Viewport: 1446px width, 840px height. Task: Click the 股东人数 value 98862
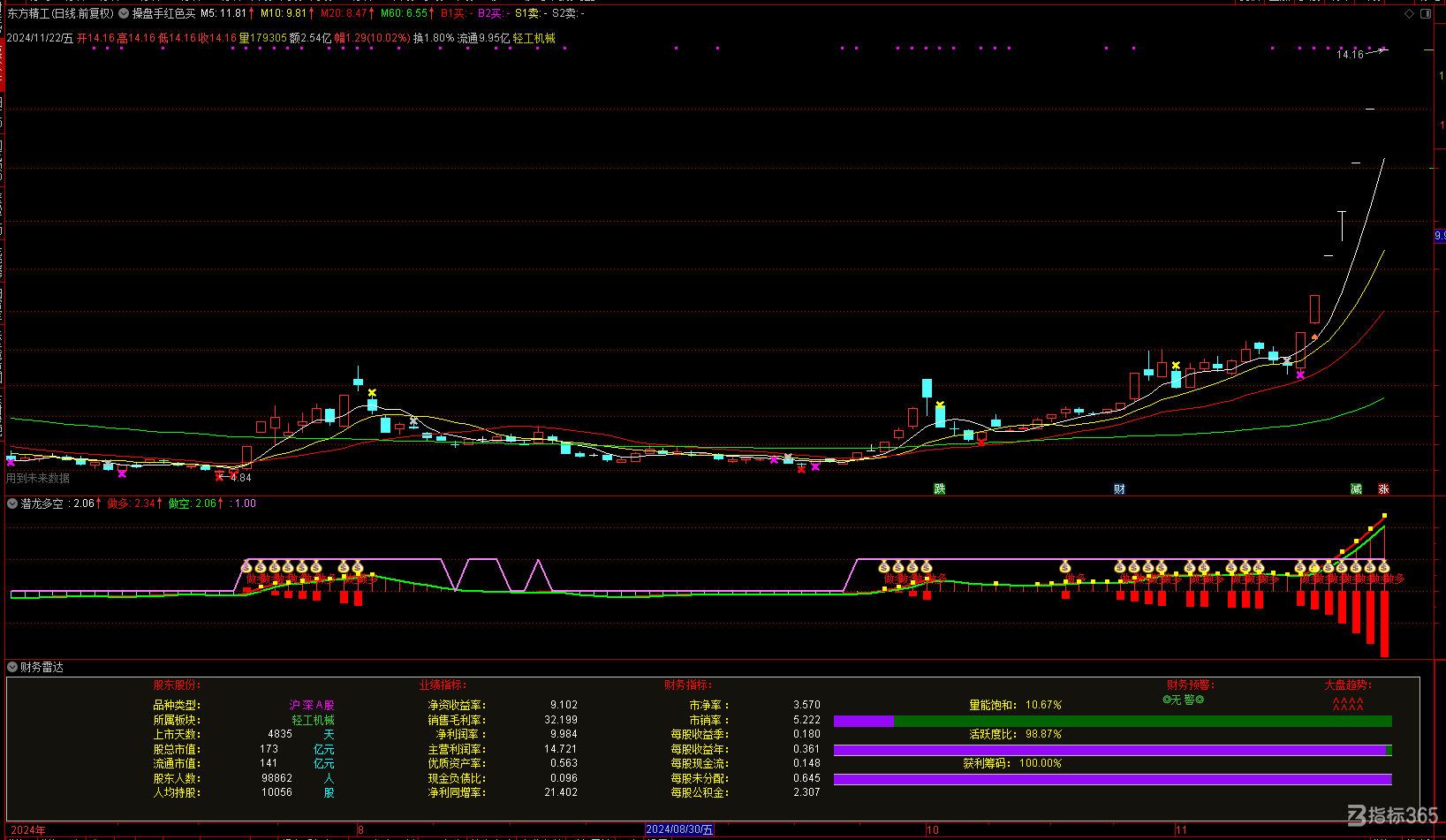(276, 778)
